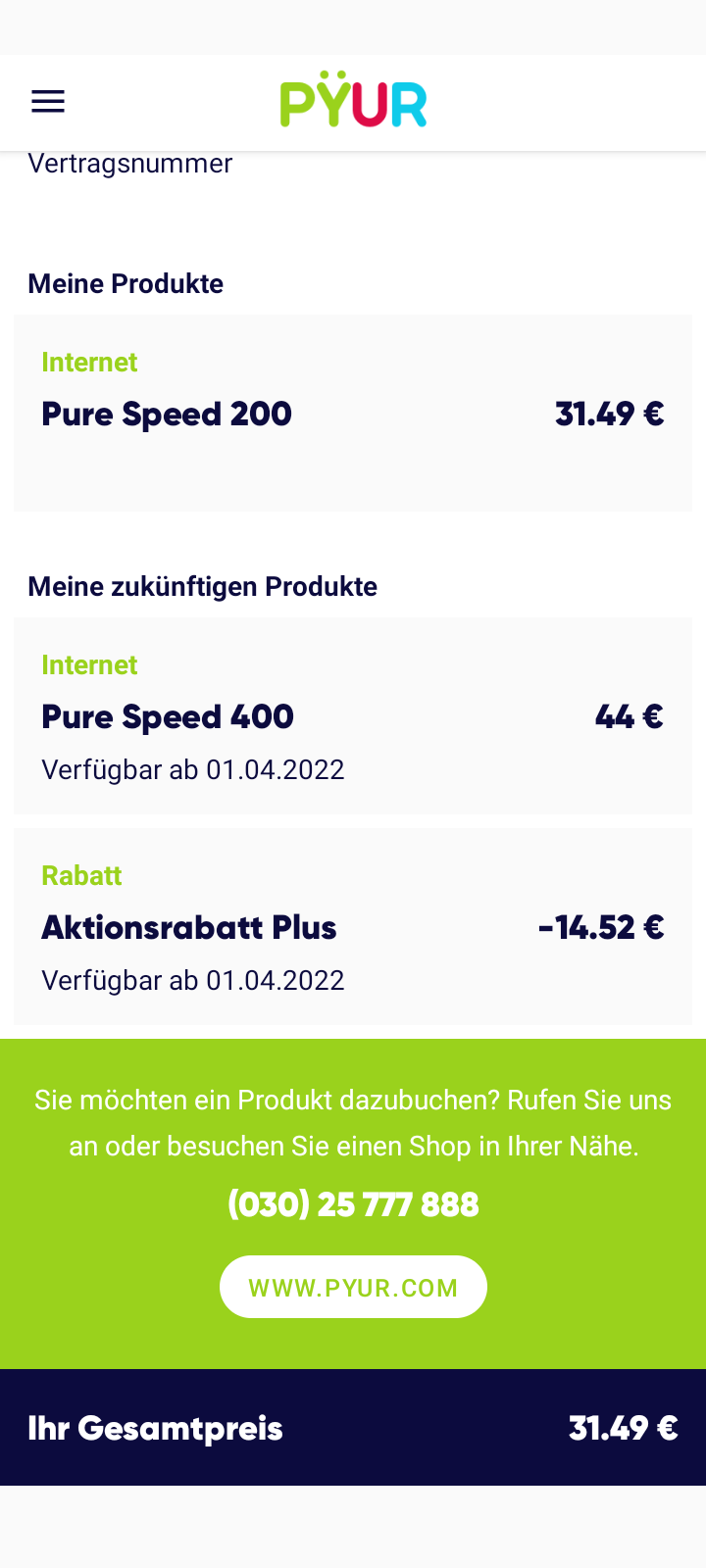Call the (030) 25 777 888 number
The width and height of the screenshot is (706, 1568).
tap(353, 1204)
